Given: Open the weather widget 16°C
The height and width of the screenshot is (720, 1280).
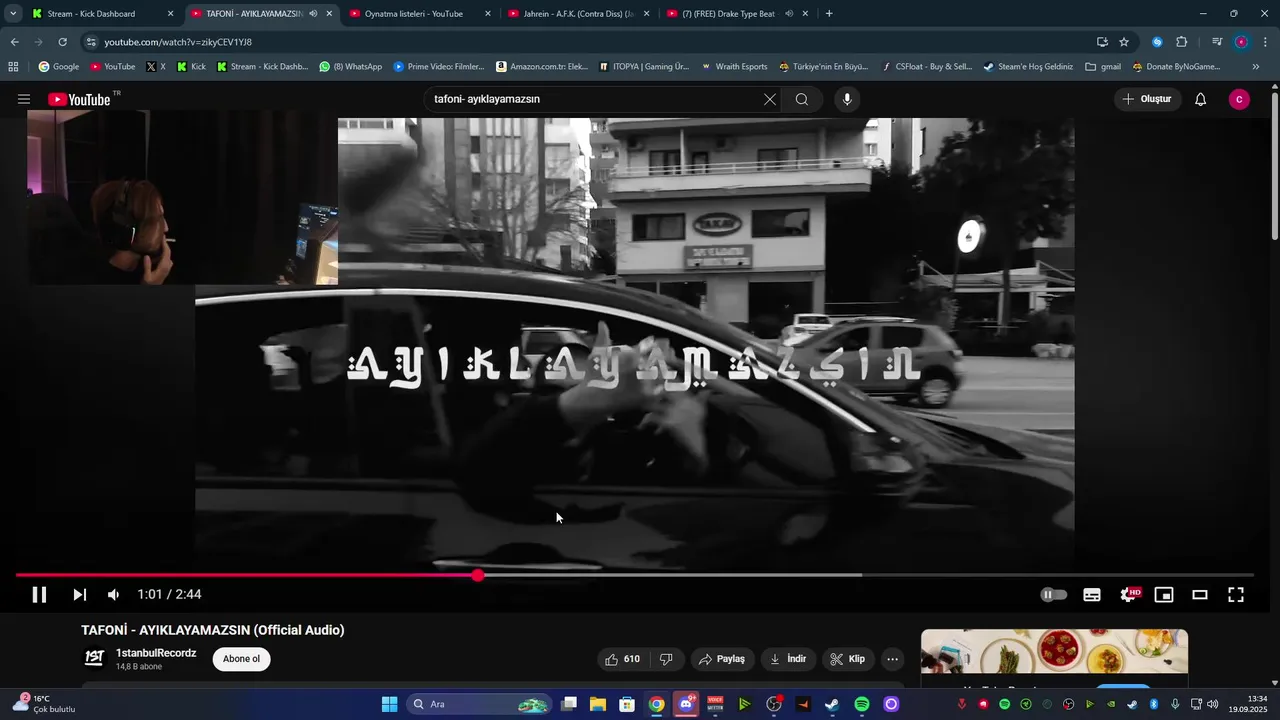Looking at the screenshot, I should pos(44,704).
